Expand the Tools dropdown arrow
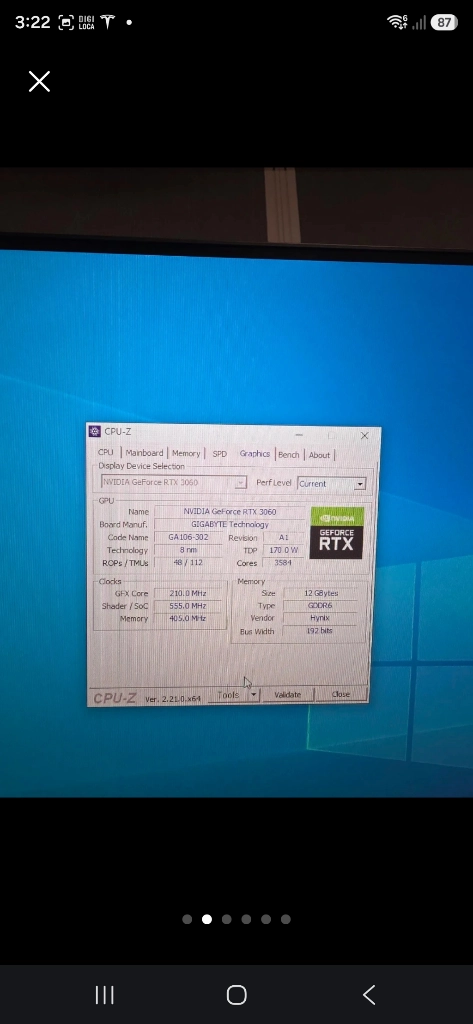 pos(253,695)
